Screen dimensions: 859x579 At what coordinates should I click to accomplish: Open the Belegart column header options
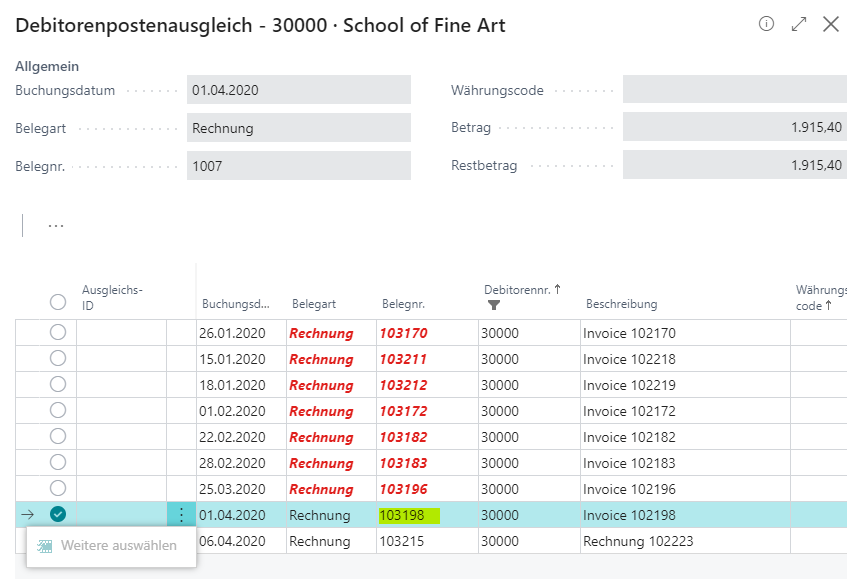pos(314,304)
